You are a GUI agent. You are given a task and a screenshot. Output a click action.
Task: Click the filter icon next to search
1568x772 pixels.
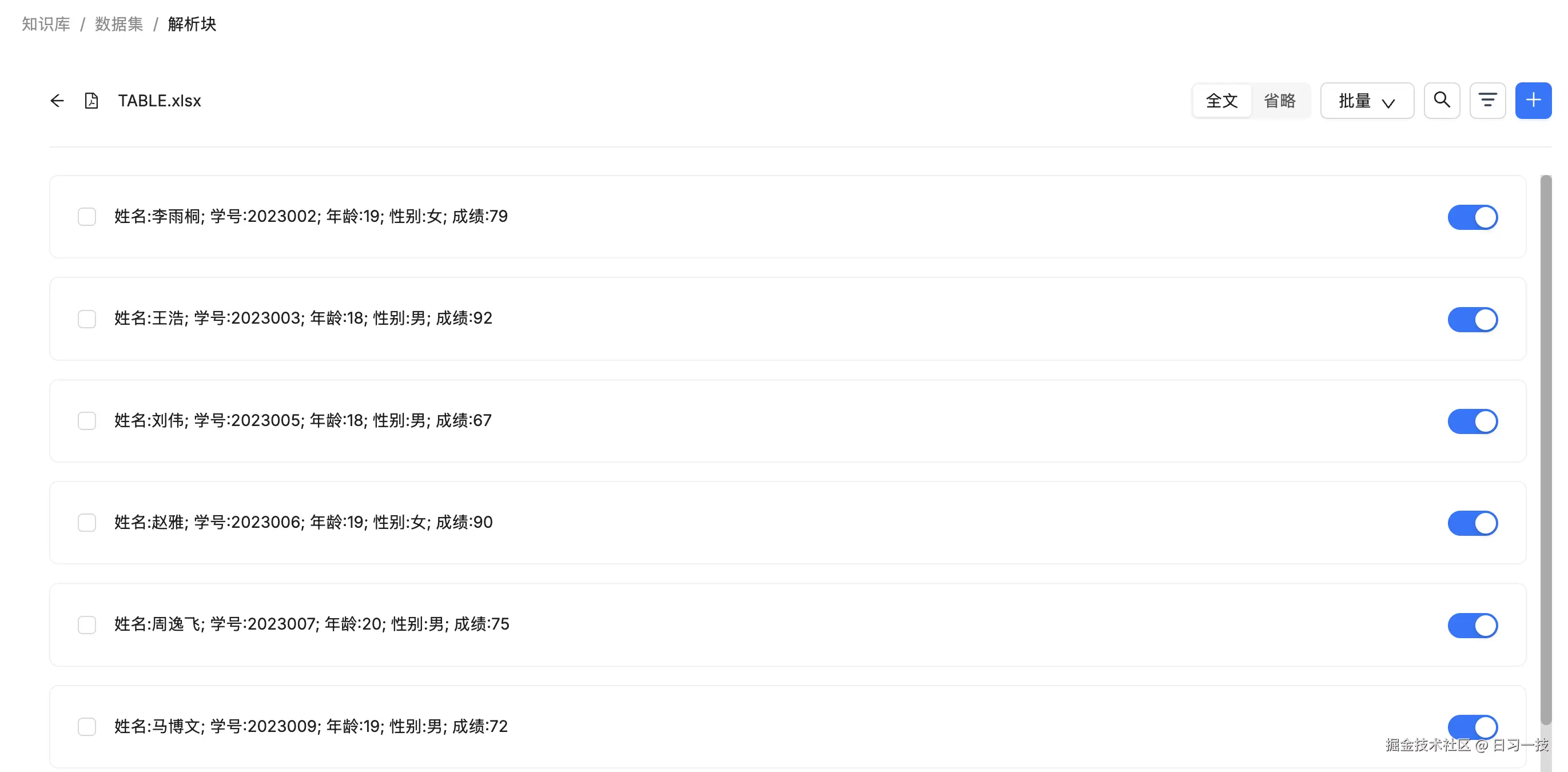[x=1487, y=100]
